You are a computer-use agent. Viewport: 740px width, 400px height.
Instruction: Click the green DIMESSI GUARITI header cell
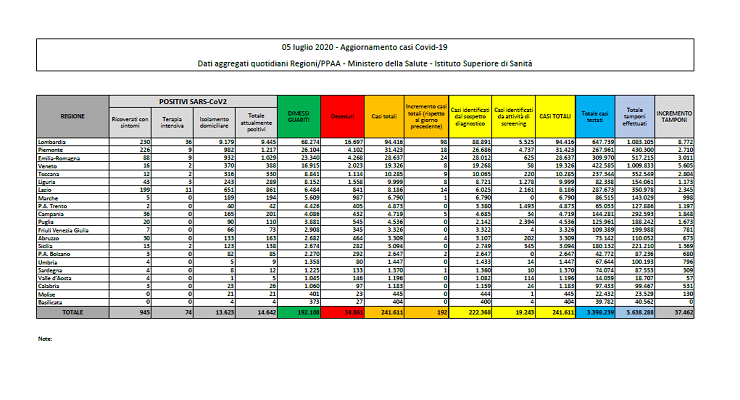(296, 117)
